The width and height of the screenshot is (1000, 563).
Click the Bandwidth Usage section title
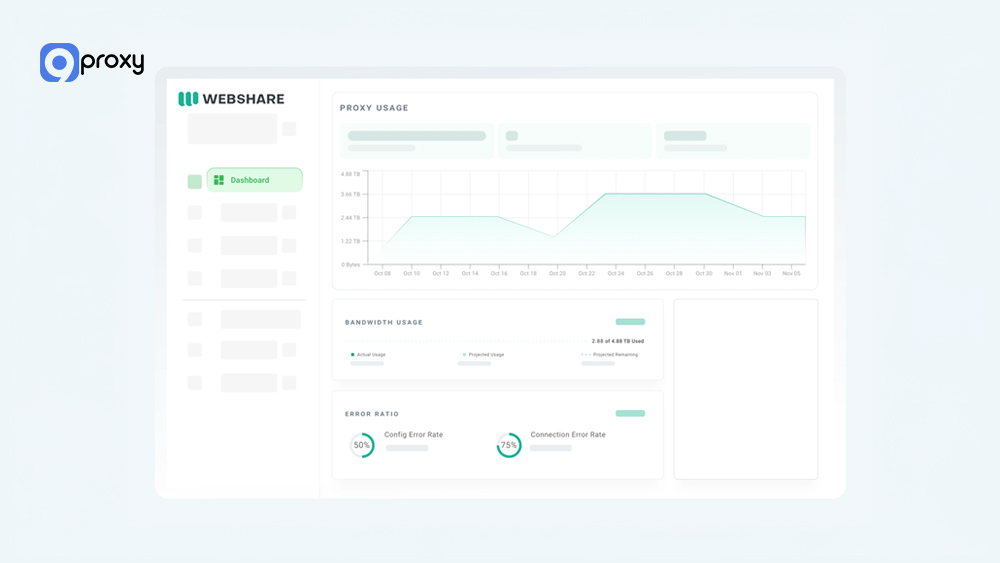[x=384, y=322]
